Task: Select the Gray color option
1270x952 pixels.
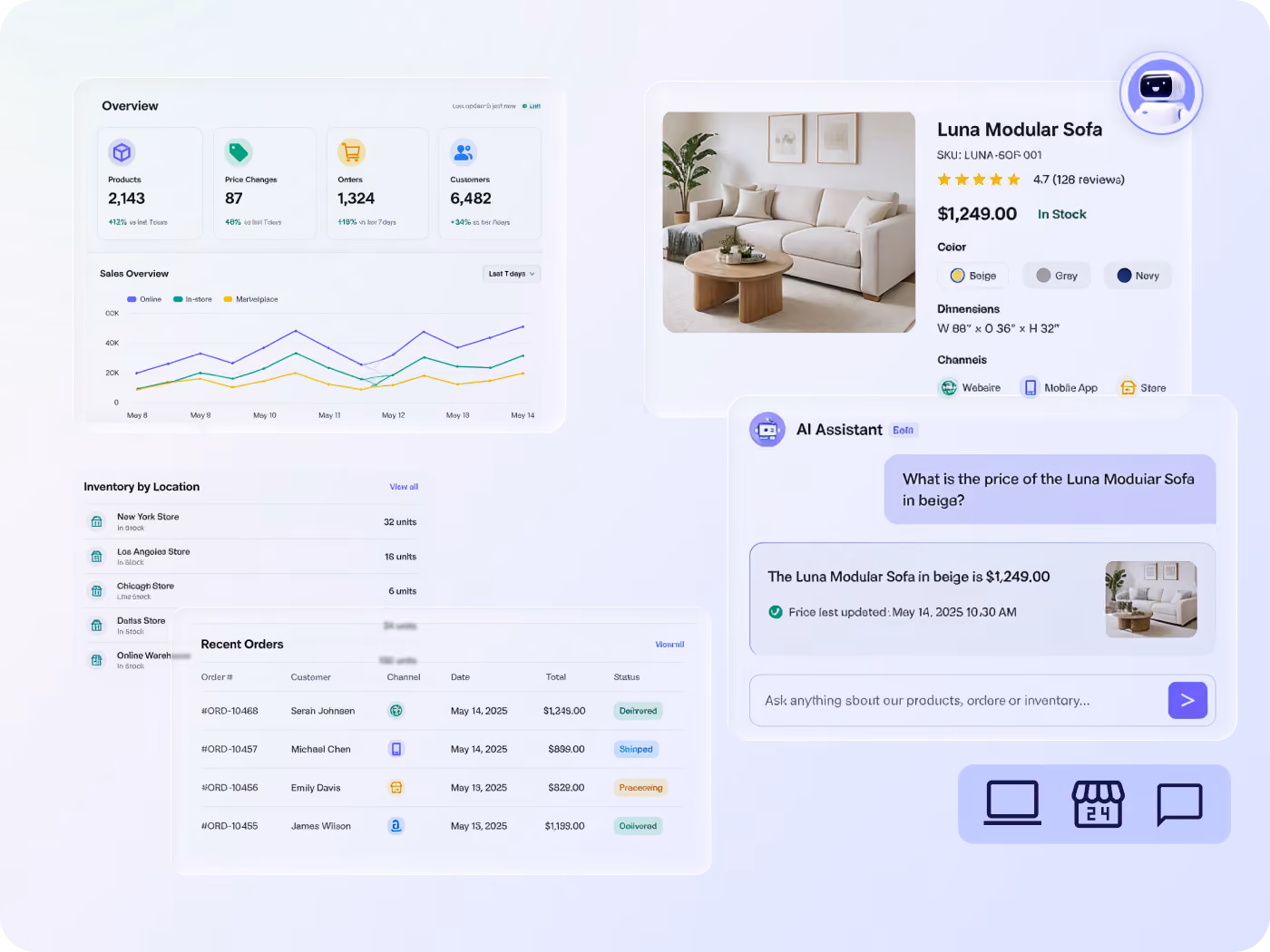Action: tap(1057, 276)
